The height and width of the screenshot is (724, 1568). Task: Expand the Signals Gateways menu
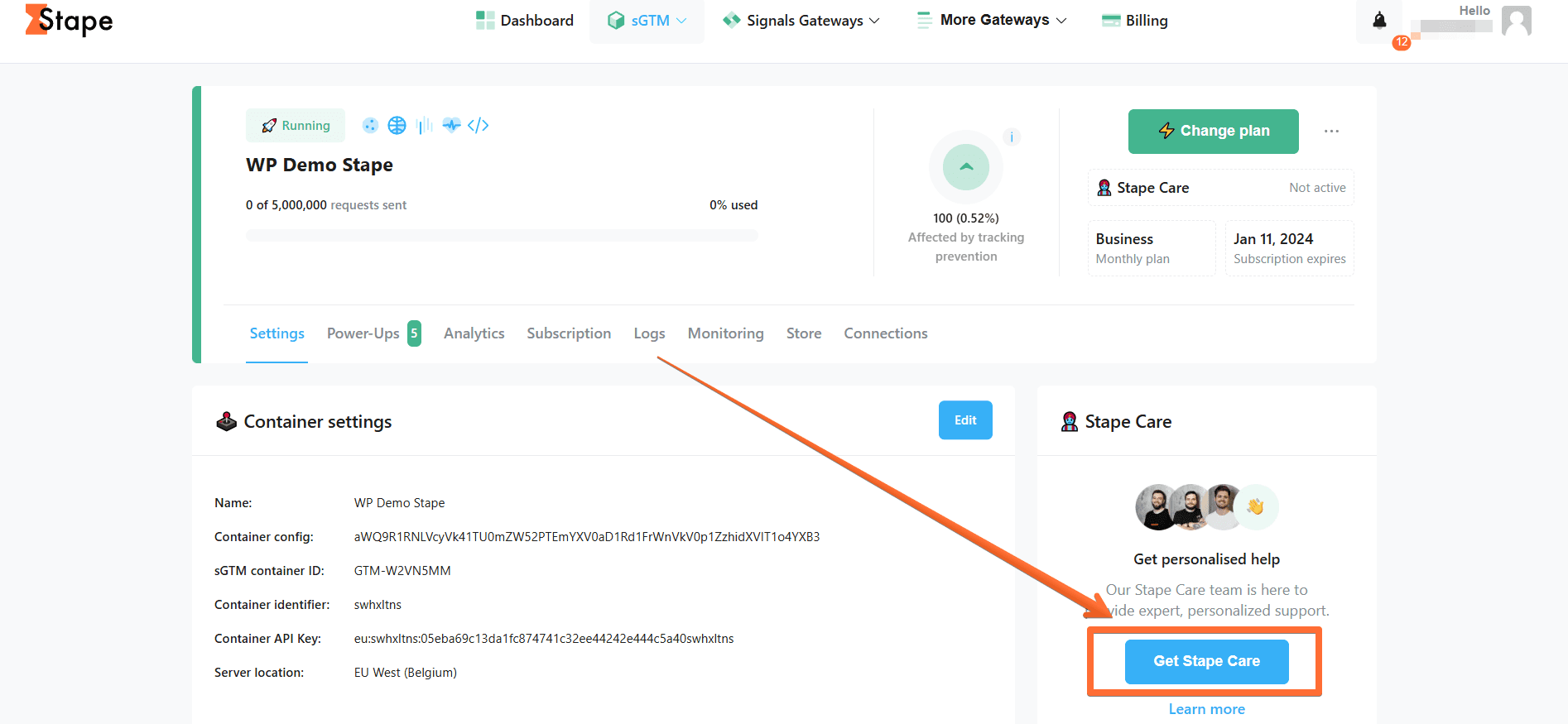(801, 21)
